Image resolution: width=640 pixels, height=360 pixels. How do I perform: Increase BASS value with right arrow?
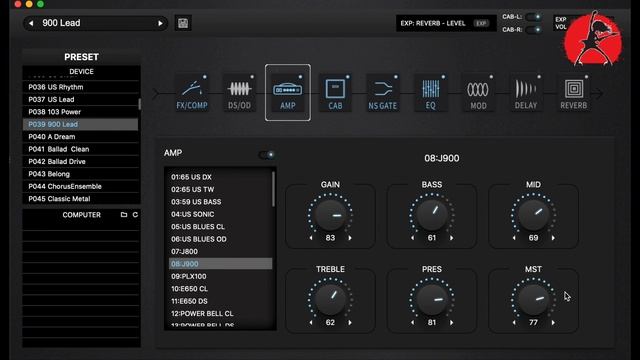click(451, 238)
